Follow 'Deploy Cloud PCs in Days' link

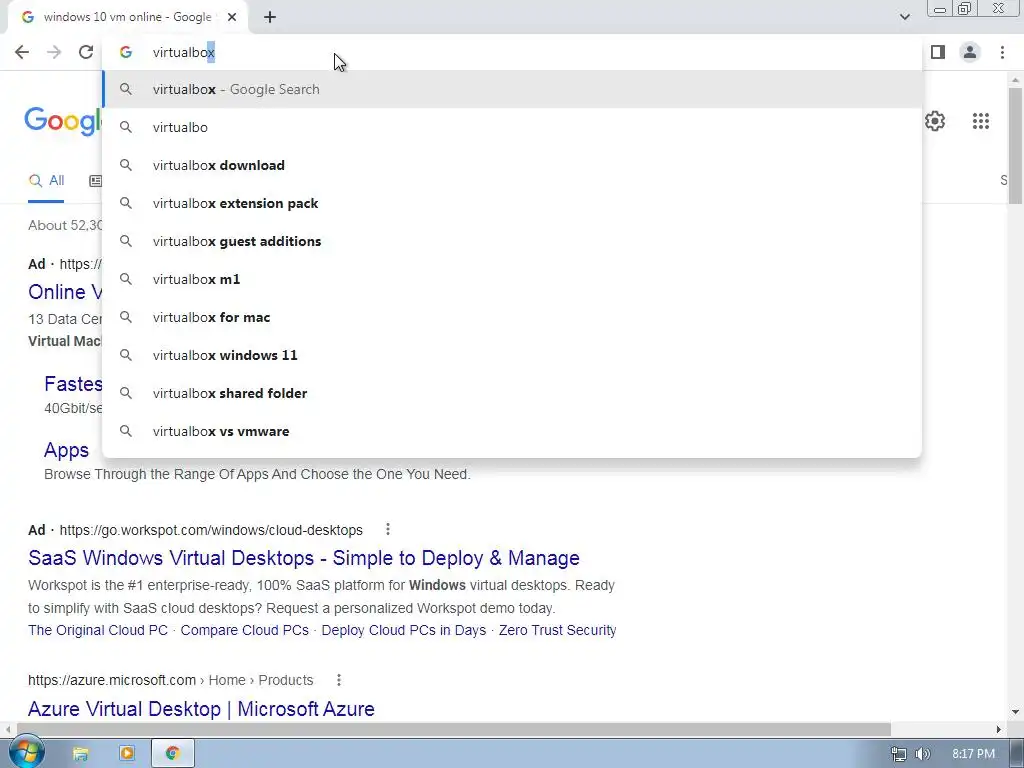[x=404, y=630]
